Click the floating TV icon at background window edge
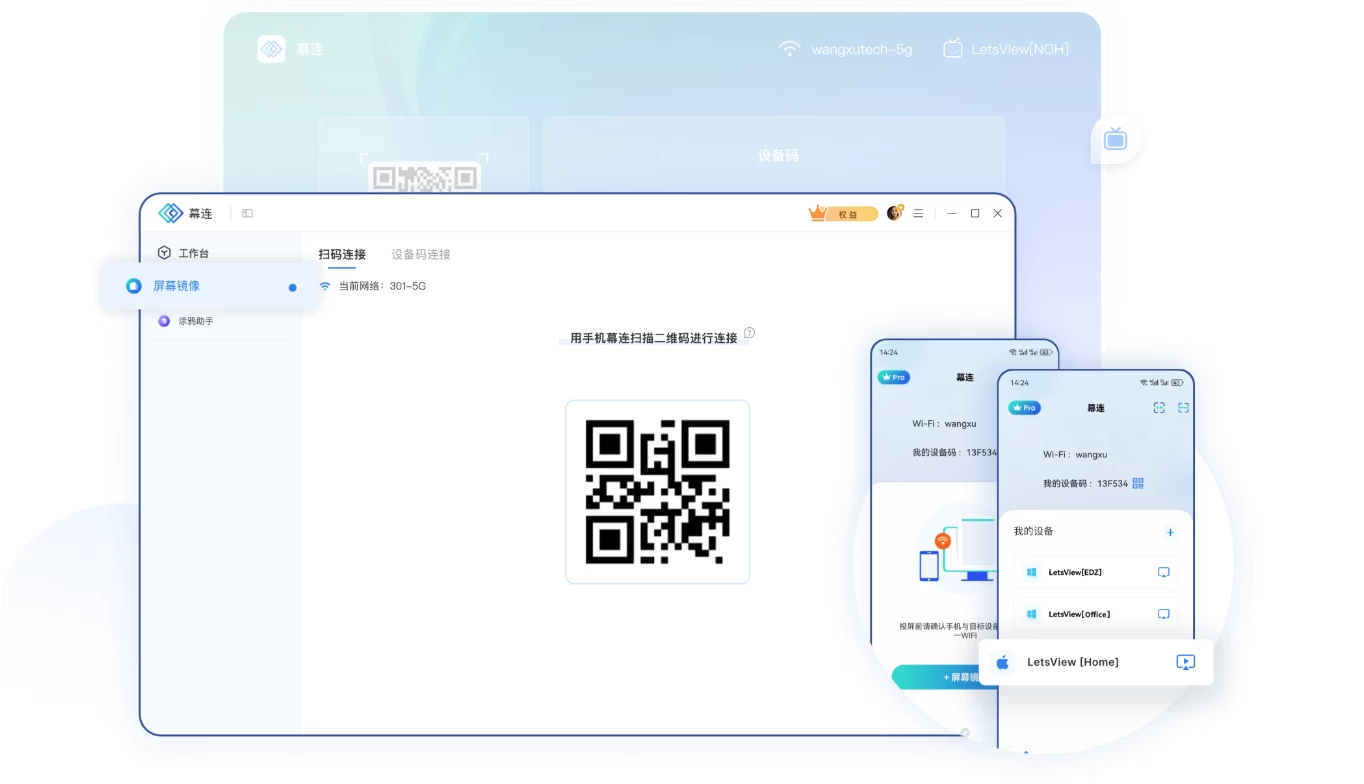The height and width of the screenshot is (784, 1364). click(1115, 139)
